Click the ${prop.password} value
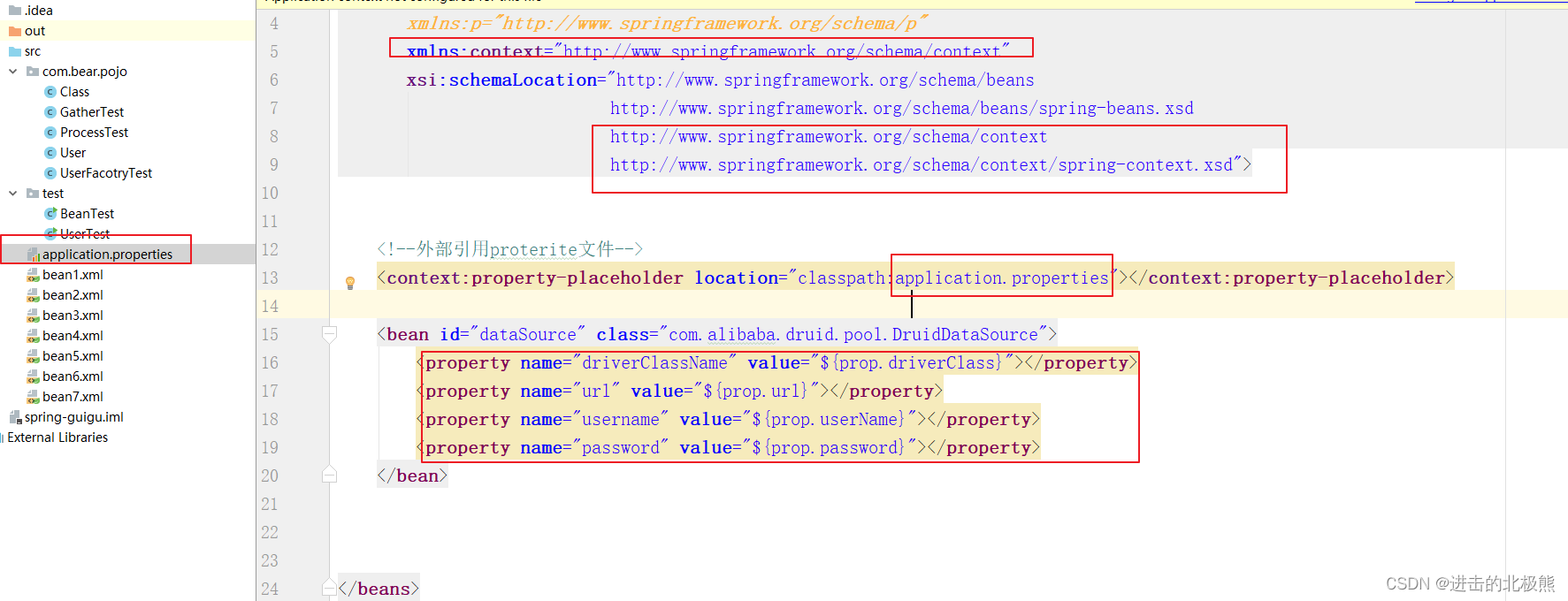Viewport: 1568px width, 601px height. [829, 447]
